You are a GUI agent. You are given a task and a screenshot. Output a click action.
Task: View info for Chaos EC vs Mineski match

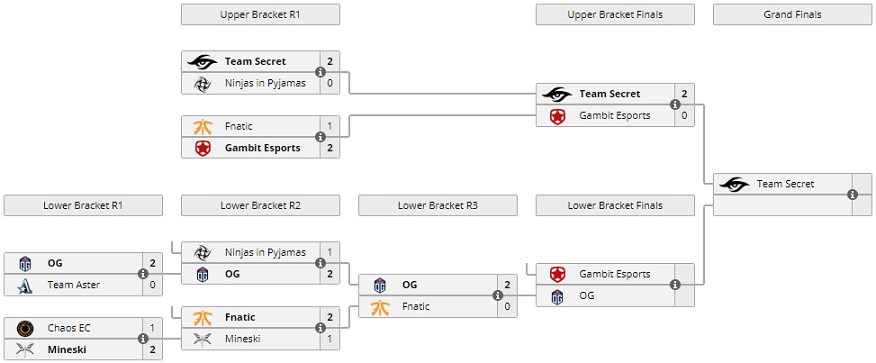143,338
